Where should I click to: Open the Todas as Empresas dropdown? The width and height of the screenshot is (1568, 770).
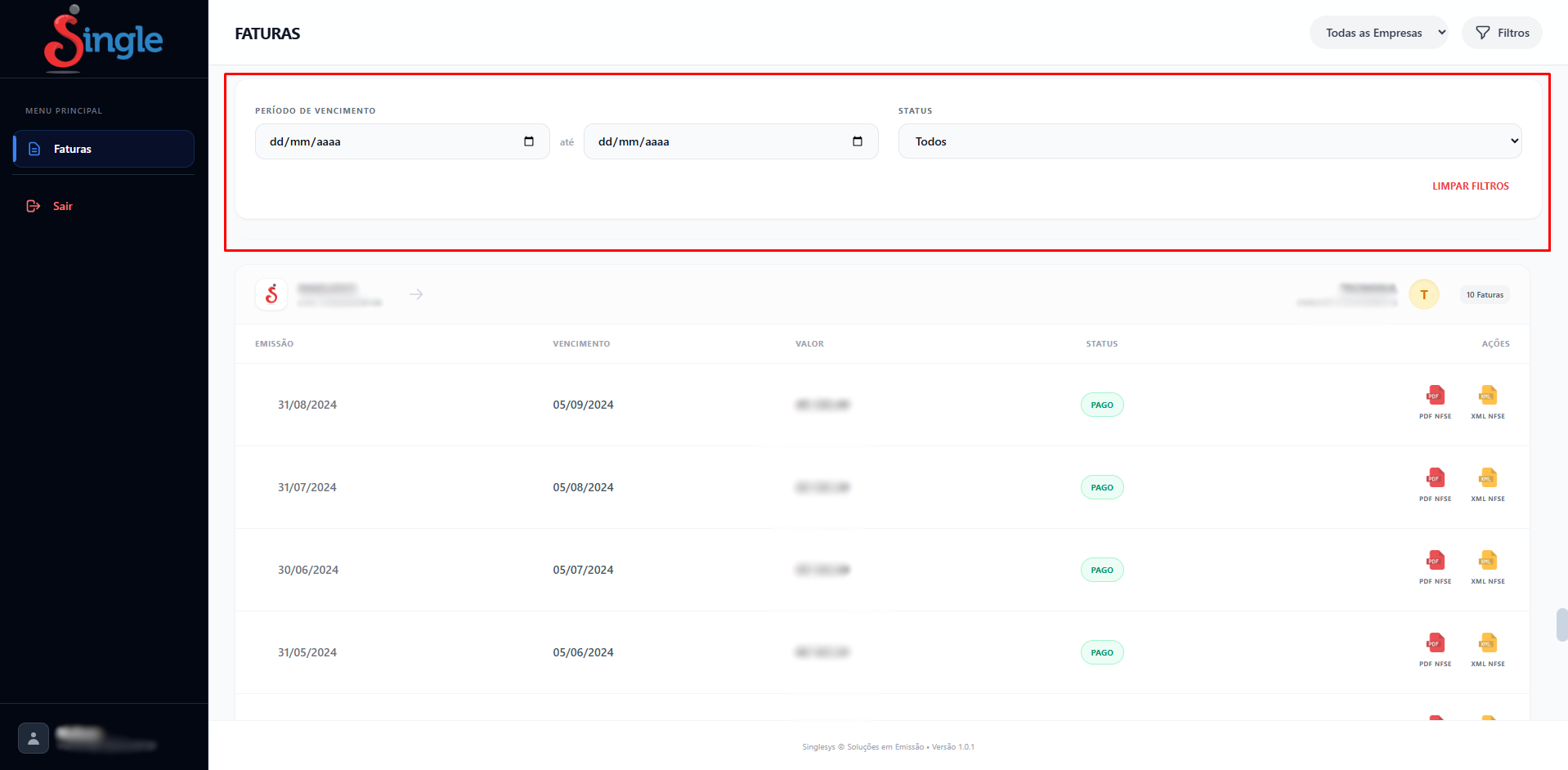1378,33
